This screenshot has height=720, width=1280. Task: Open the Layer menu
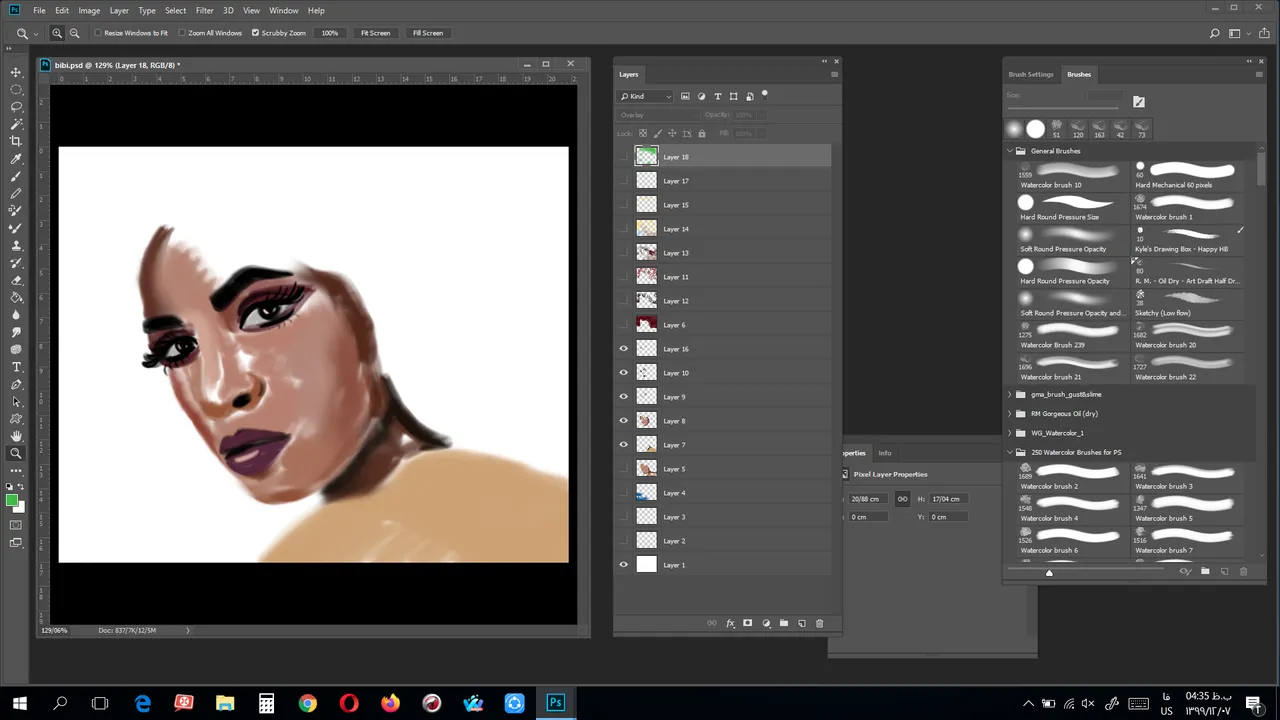coord(119,10)
